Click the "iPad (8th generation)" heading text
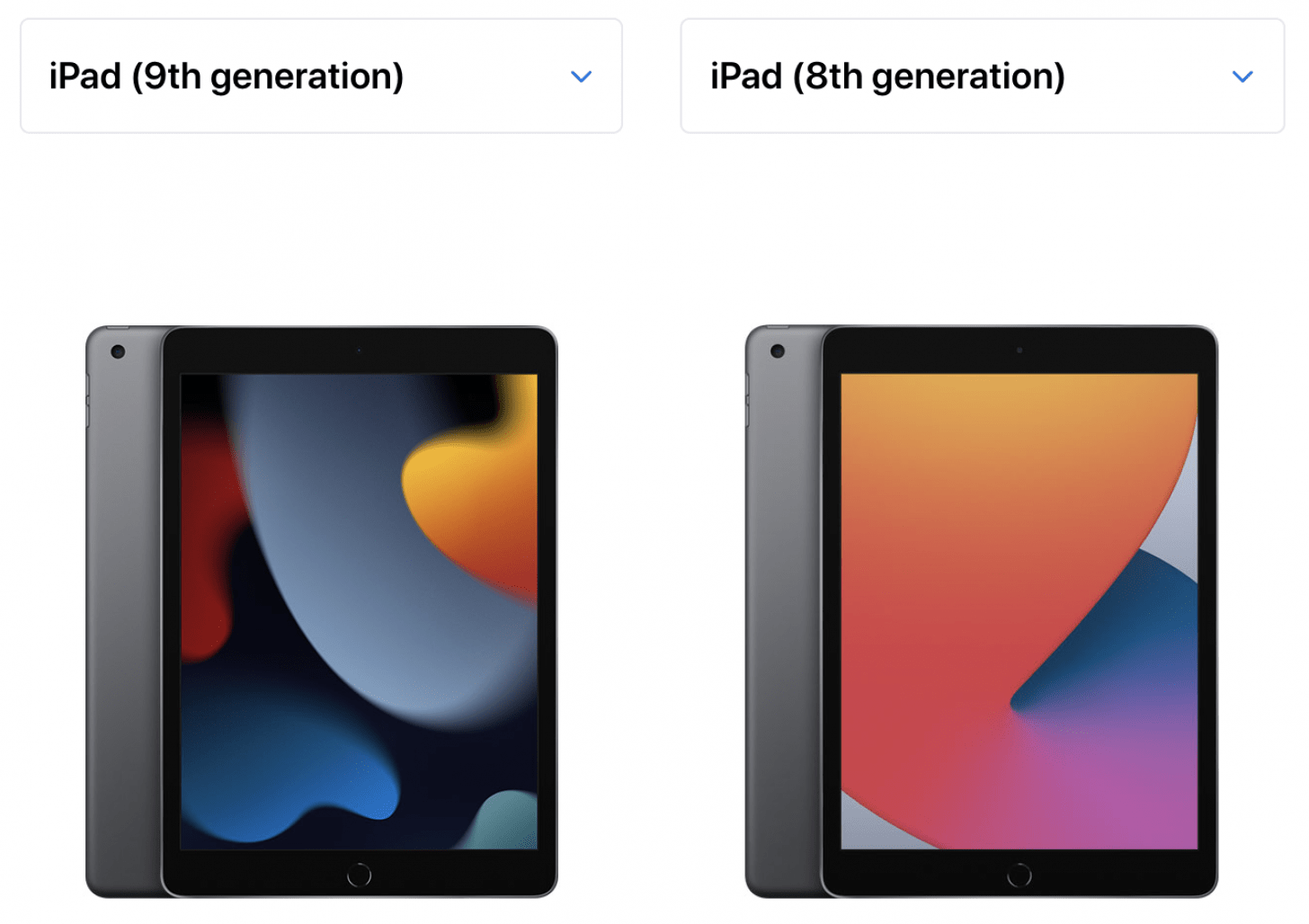Image resolution: width=1309 pixels, height=924 pixels. 888,77
